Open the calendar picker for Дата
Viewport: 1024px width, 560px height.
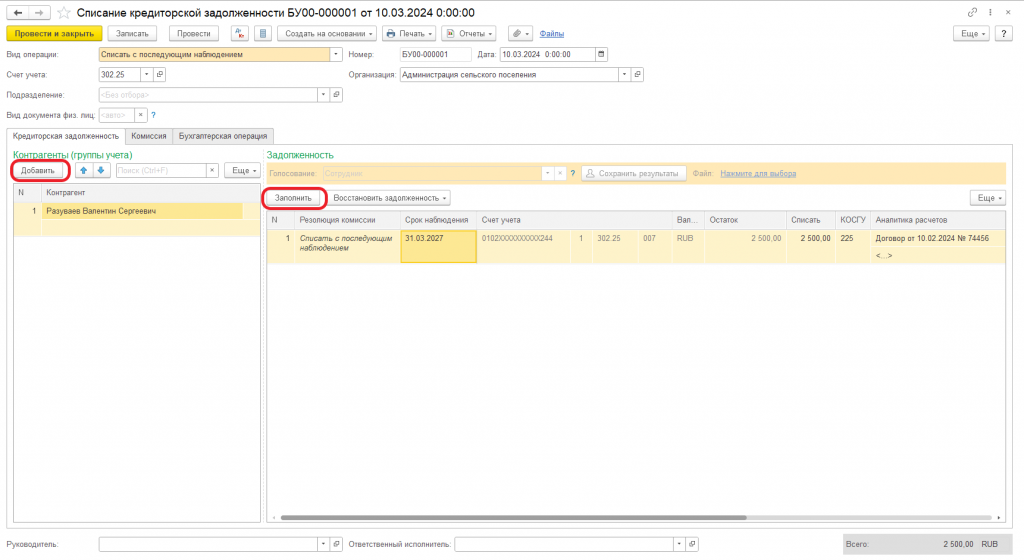[x=601, y=54]
